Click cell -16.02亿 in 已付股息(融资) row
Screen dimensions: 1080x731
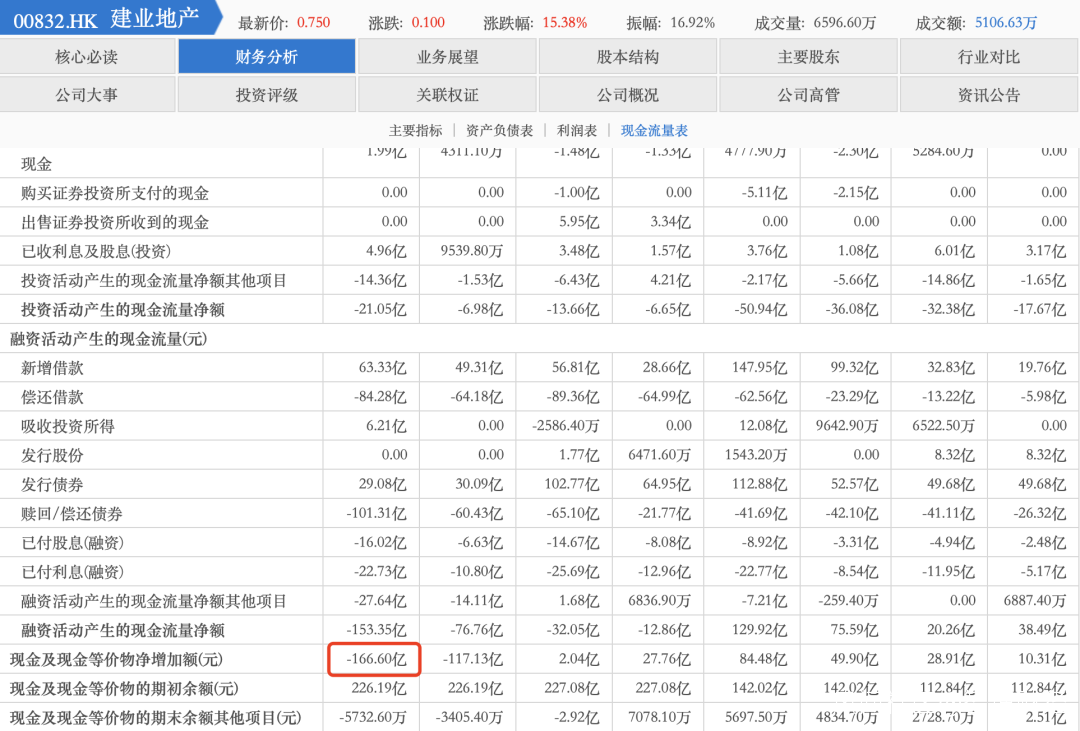pos(380,543)
